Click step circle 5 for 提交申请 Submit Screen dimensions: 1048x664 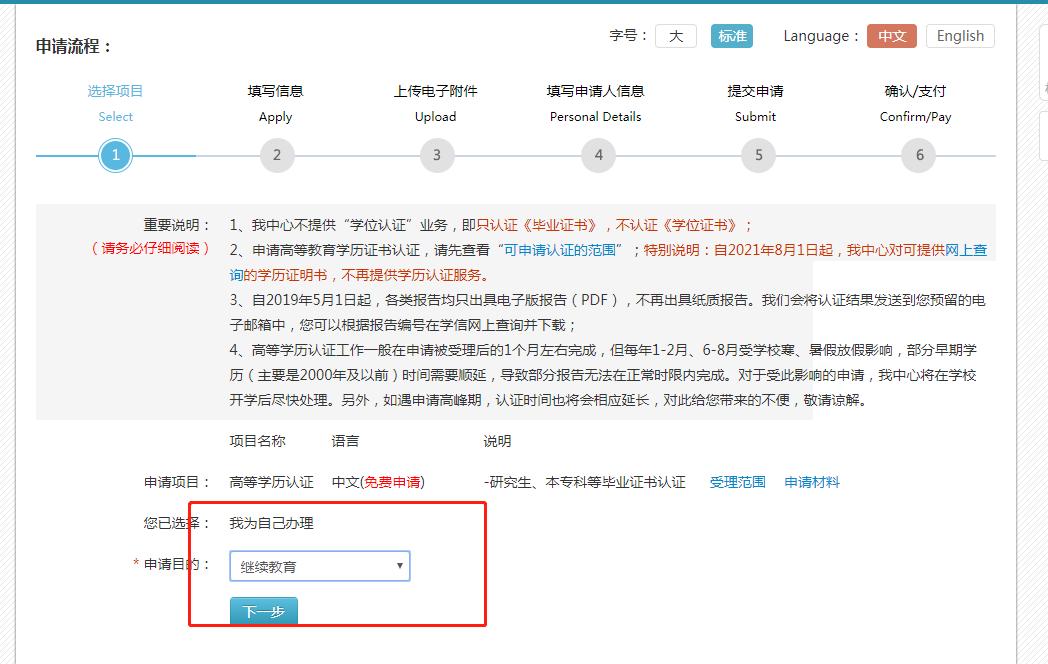pos(757,155)
